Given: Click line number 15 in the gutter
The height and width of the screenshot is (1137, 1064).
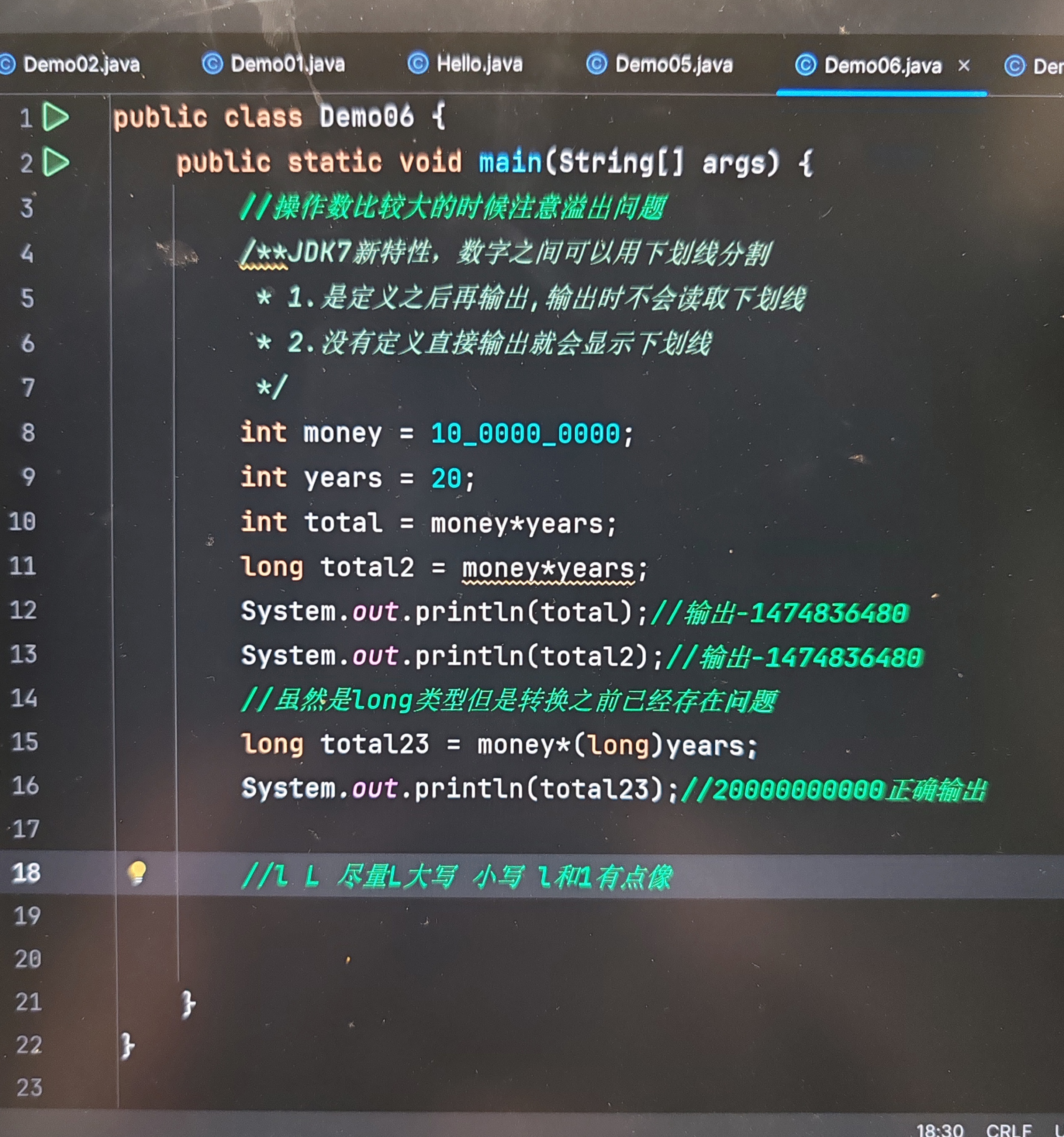Looking at the screenshot, I should (25, 742).
